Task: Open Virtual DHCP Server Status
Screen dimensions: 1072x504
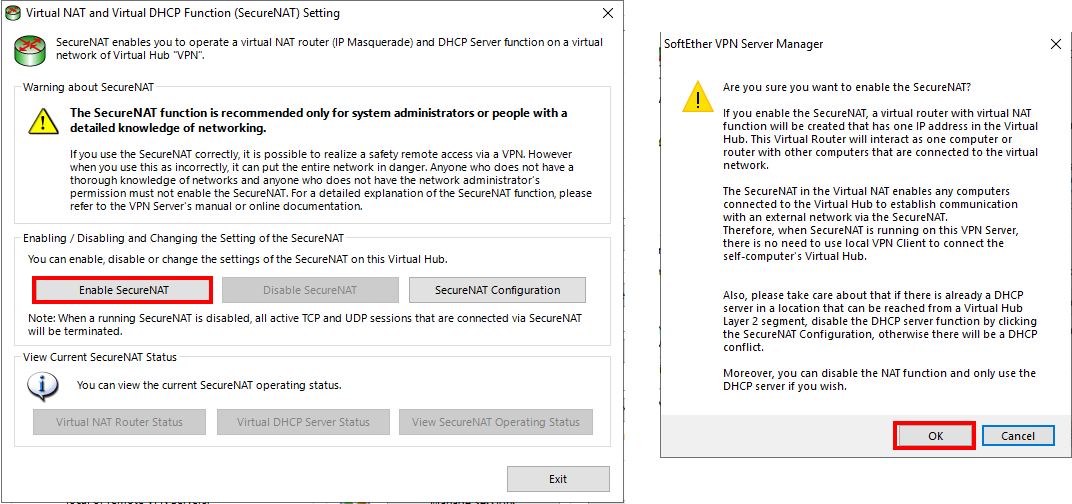Action: coord(304,422)
